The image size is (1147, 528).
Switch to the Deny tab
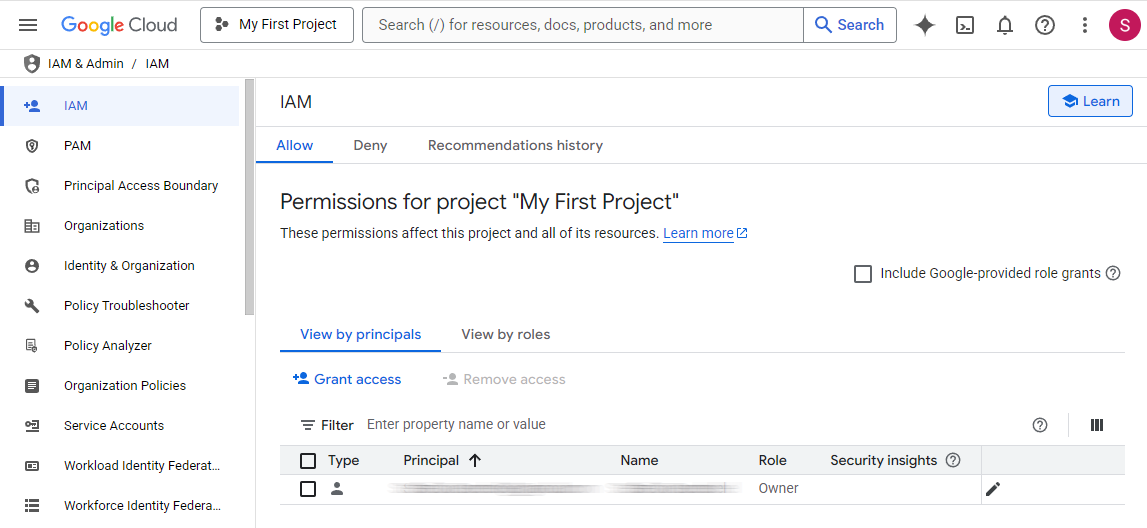point(370,145)
